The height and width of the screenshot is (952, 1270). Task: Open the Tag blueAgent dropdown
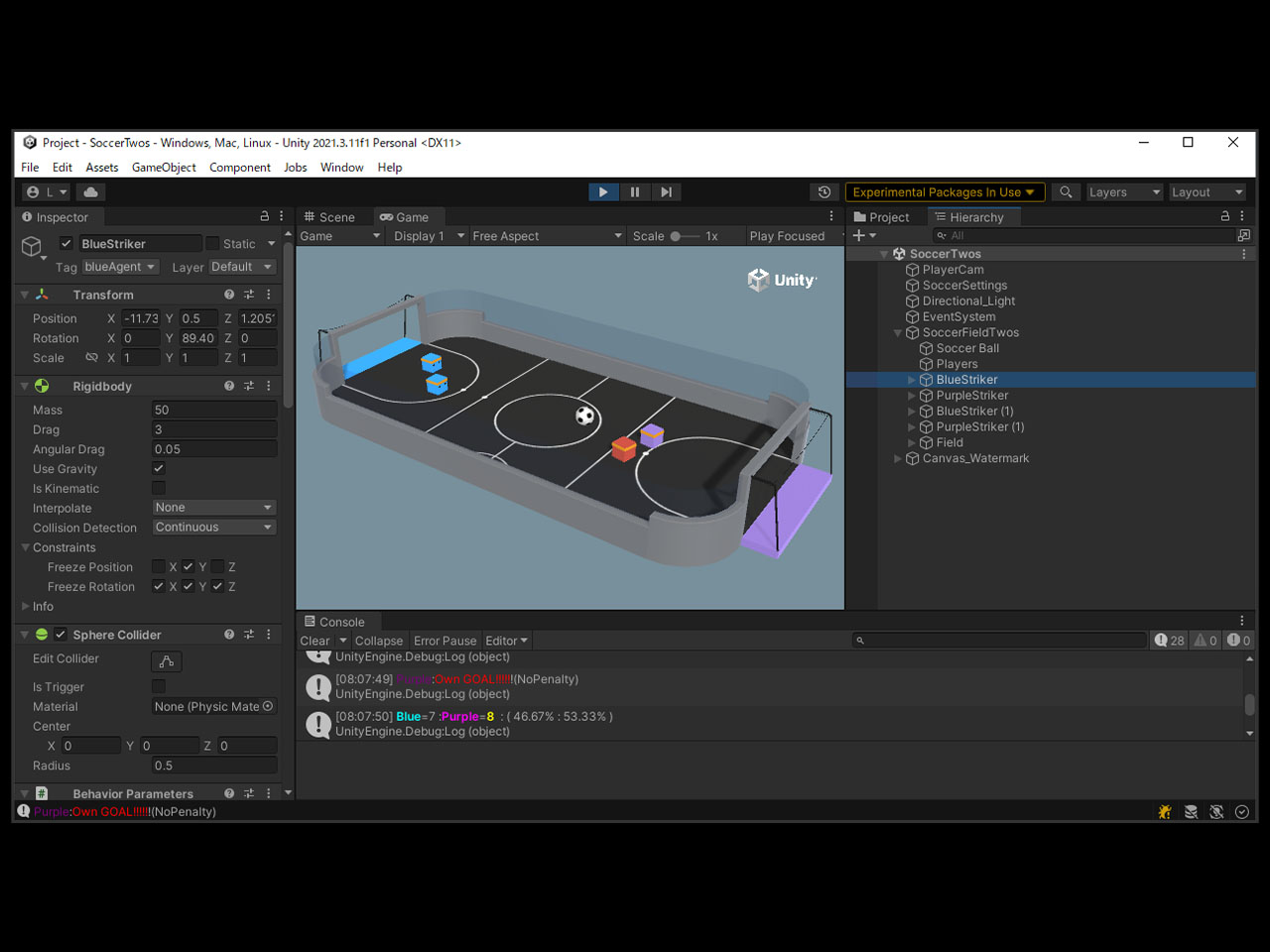[120, 267]
